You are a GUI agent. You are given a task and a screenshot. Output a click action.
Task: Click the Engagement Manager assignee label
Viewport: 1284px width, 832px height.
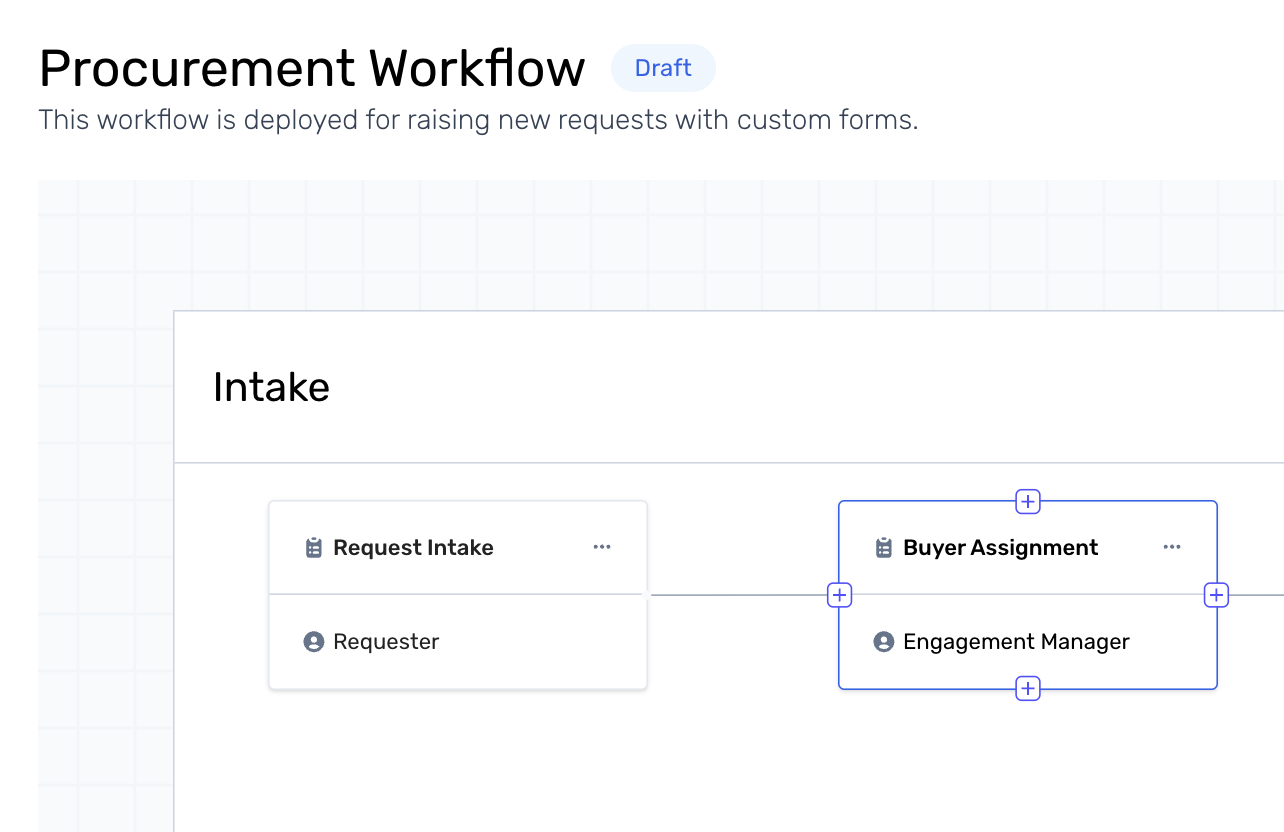(x=1016, y=642)
